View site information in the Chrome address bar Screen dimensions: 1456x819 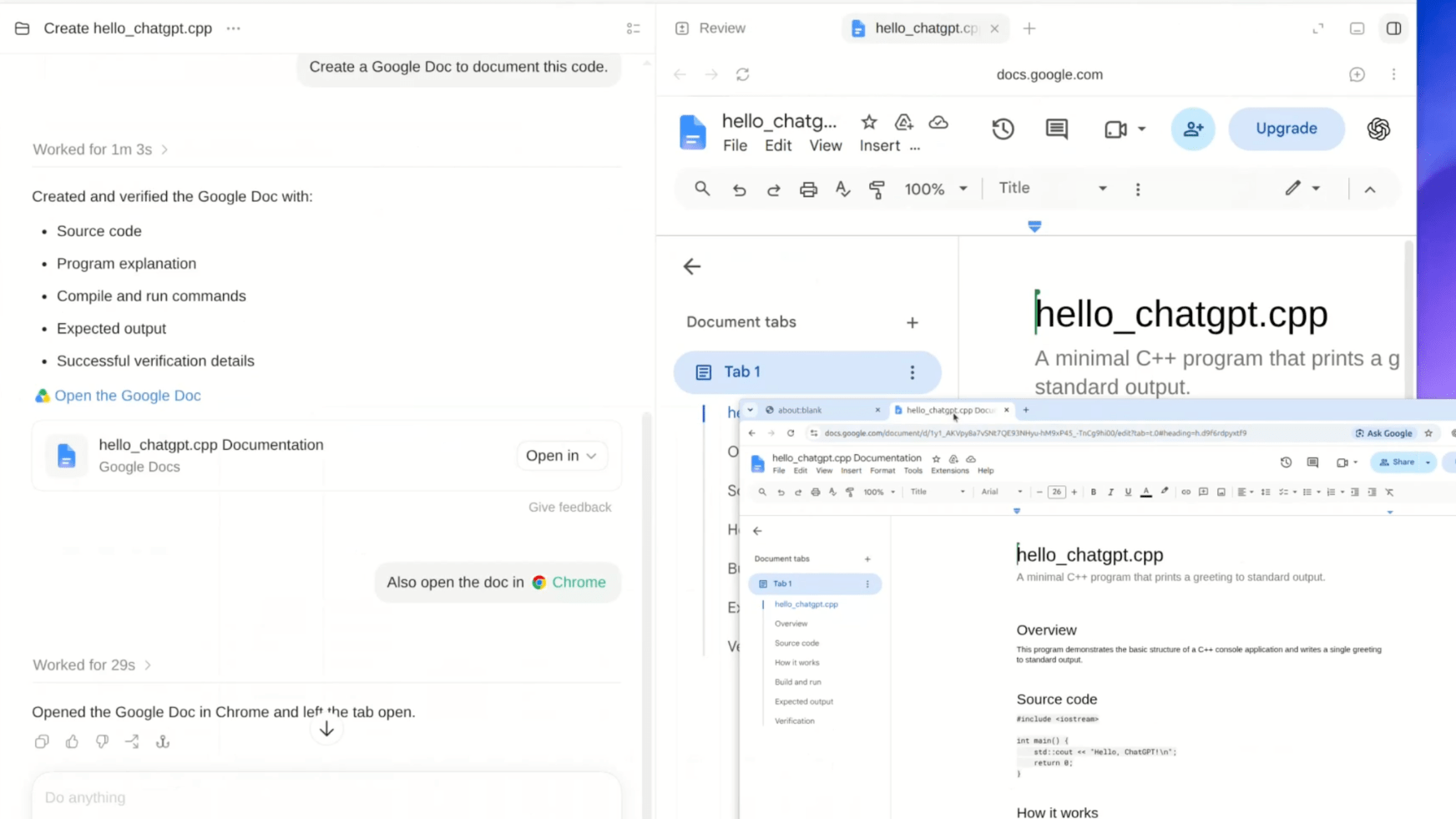point(814,432)
